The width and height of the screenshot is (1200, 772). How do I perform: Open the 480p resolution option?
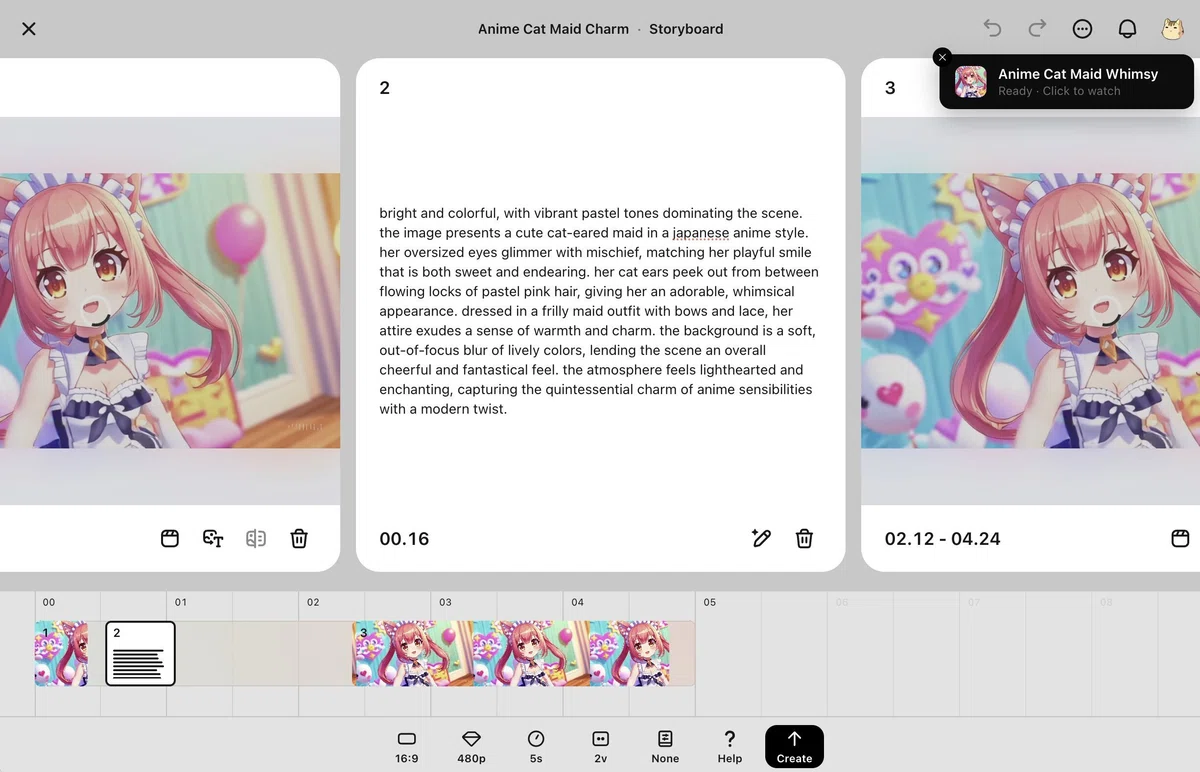(x=471, y=747)
